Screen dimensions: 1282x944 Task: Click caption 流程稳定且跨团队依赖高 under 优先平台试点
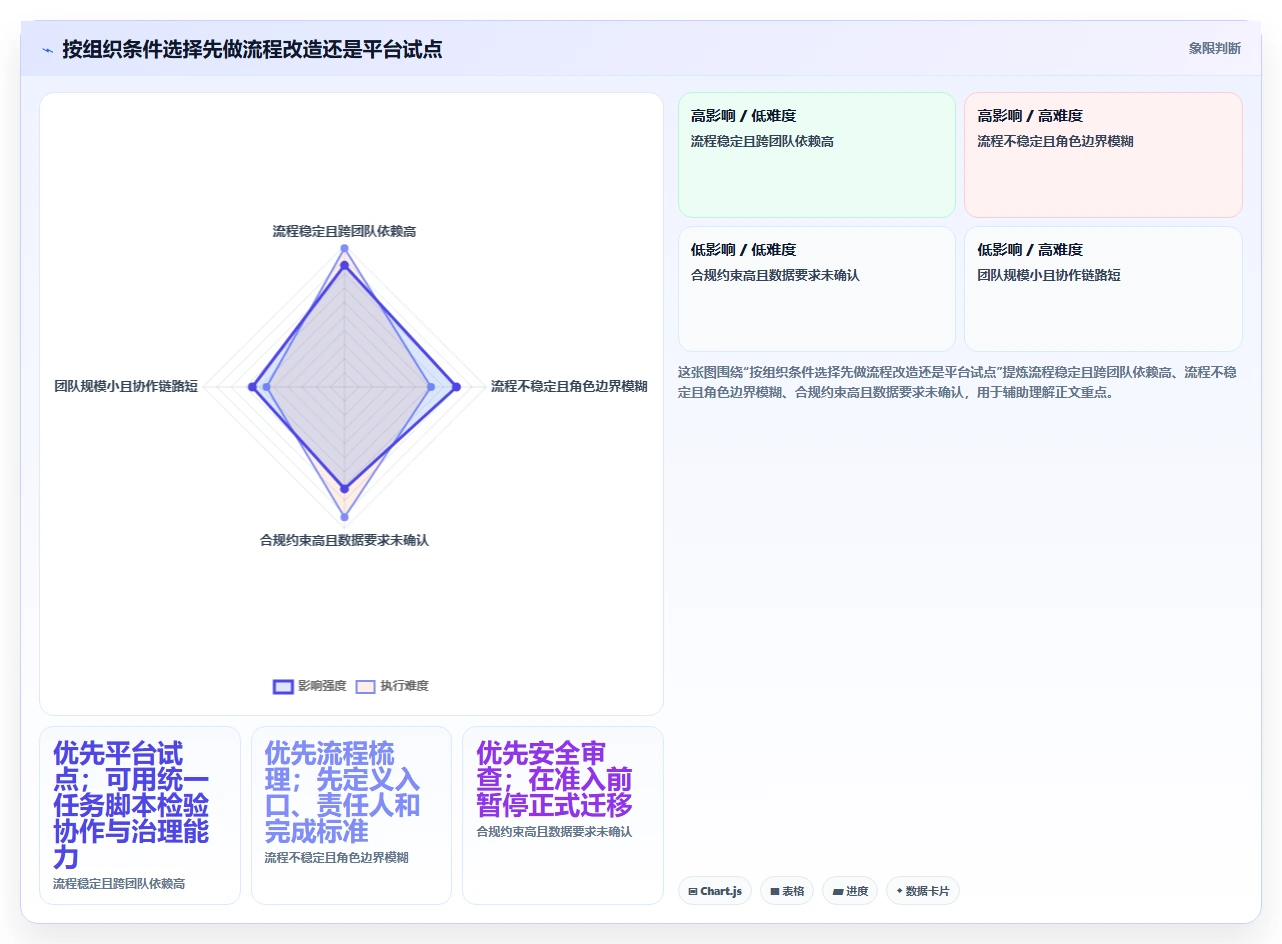point(119,884)
